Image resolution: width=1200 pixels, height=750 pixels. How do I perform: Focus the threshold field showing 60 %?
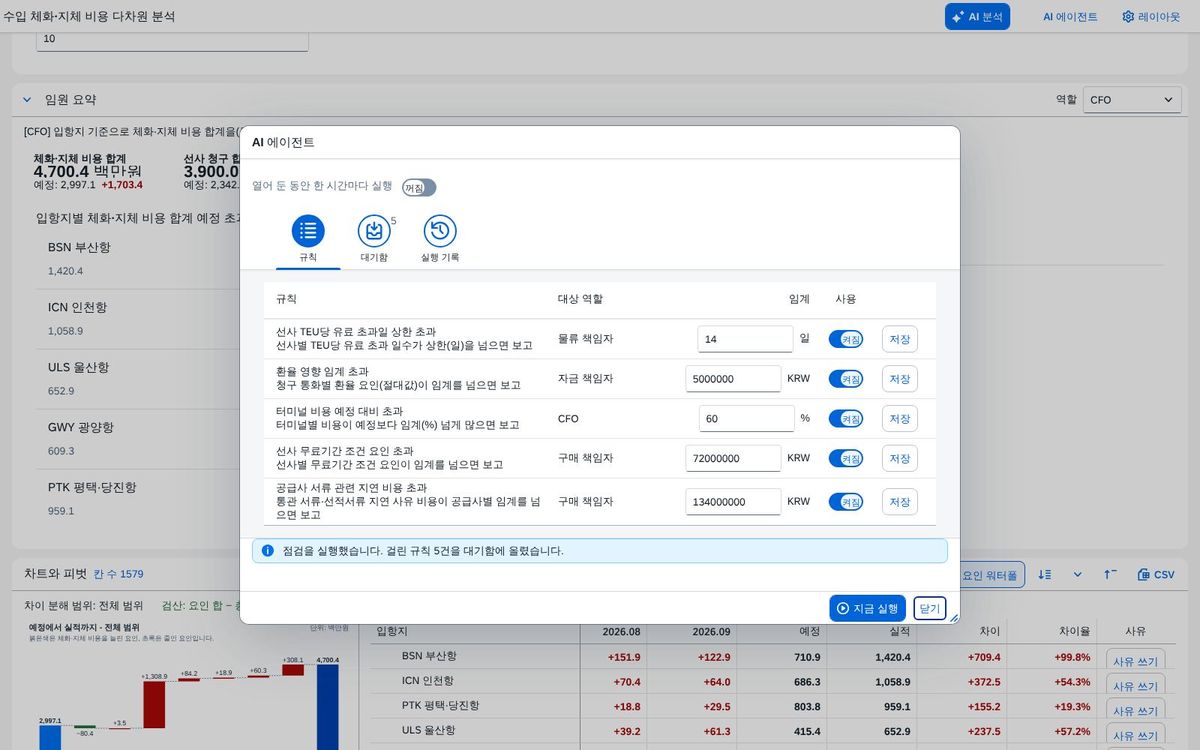pos(745,419)
